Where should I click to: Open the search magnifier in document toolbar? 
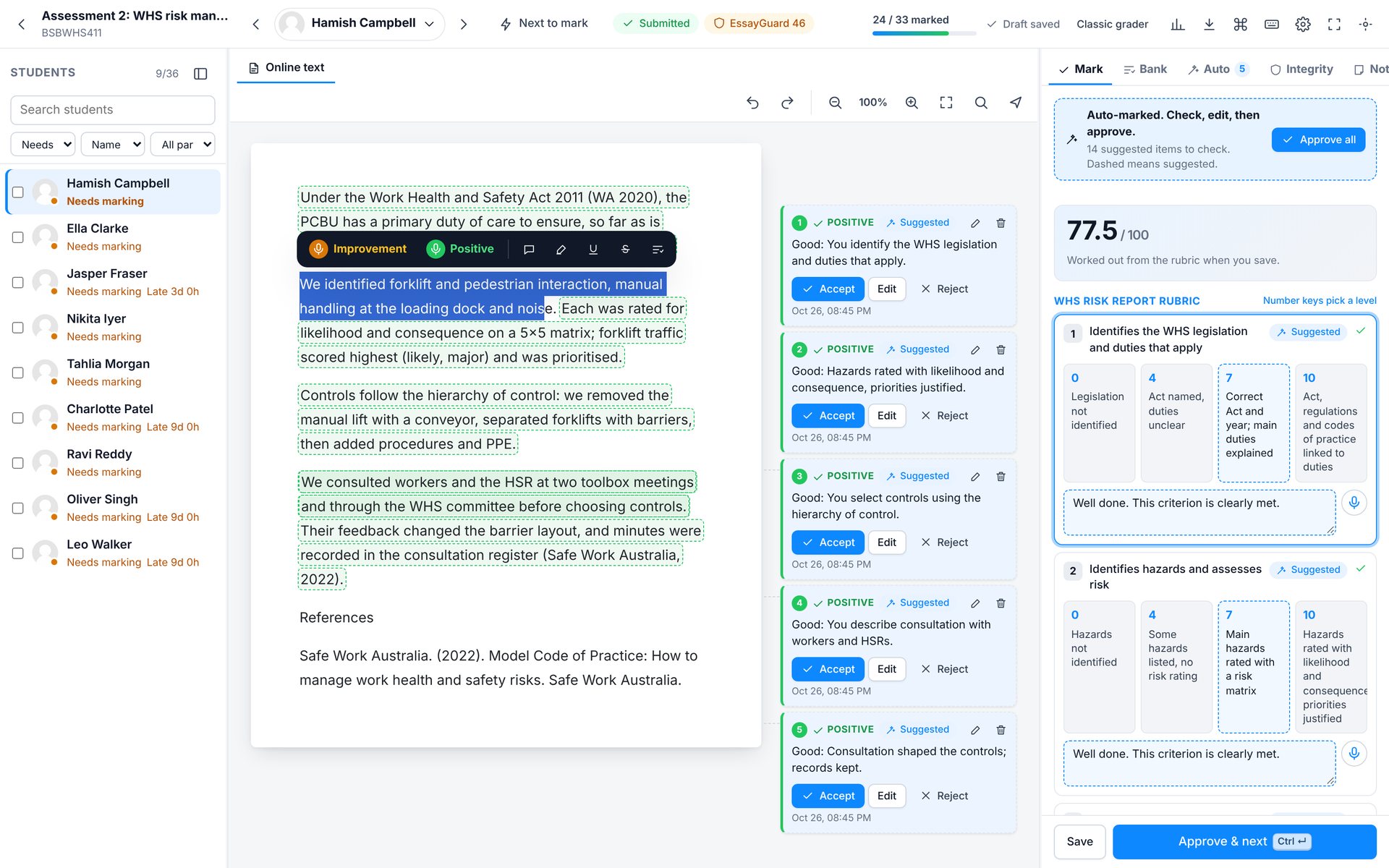click(981, 103)
